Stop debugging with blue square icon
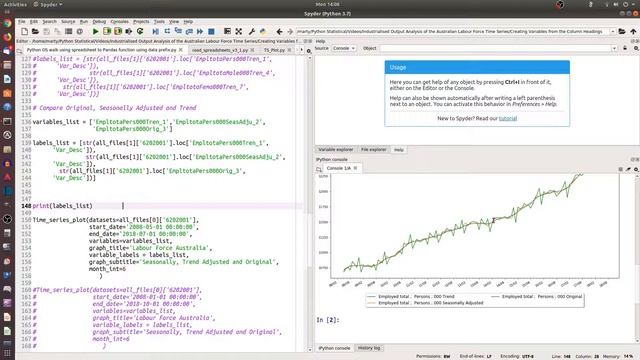Screen dimensions: 640x360 tap(211, 31)
